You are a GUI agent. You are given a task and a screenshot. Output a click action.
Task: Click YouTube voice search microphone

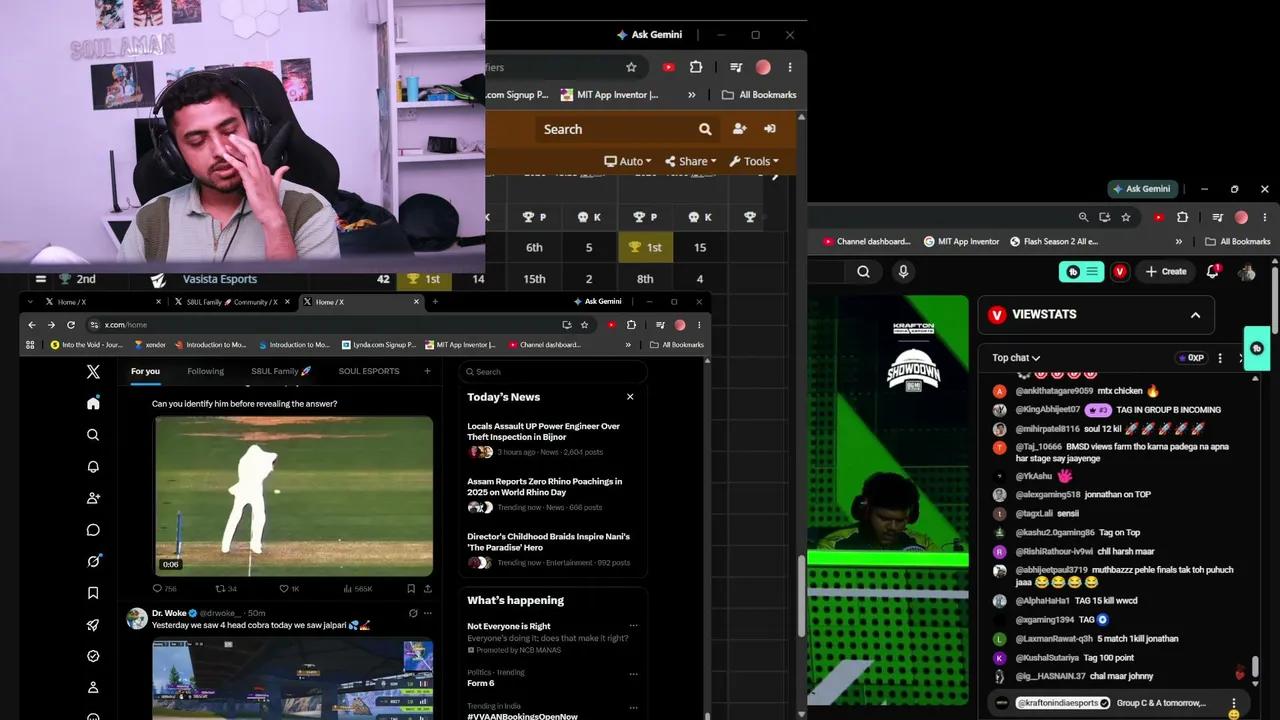(x=903, y=271)
